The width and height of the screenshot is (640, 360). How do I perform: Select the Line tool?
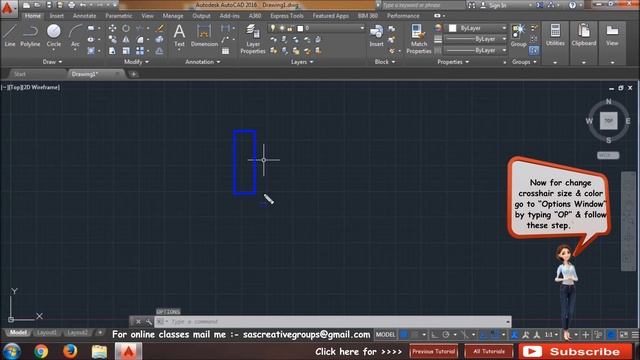(x=10, y=36)
